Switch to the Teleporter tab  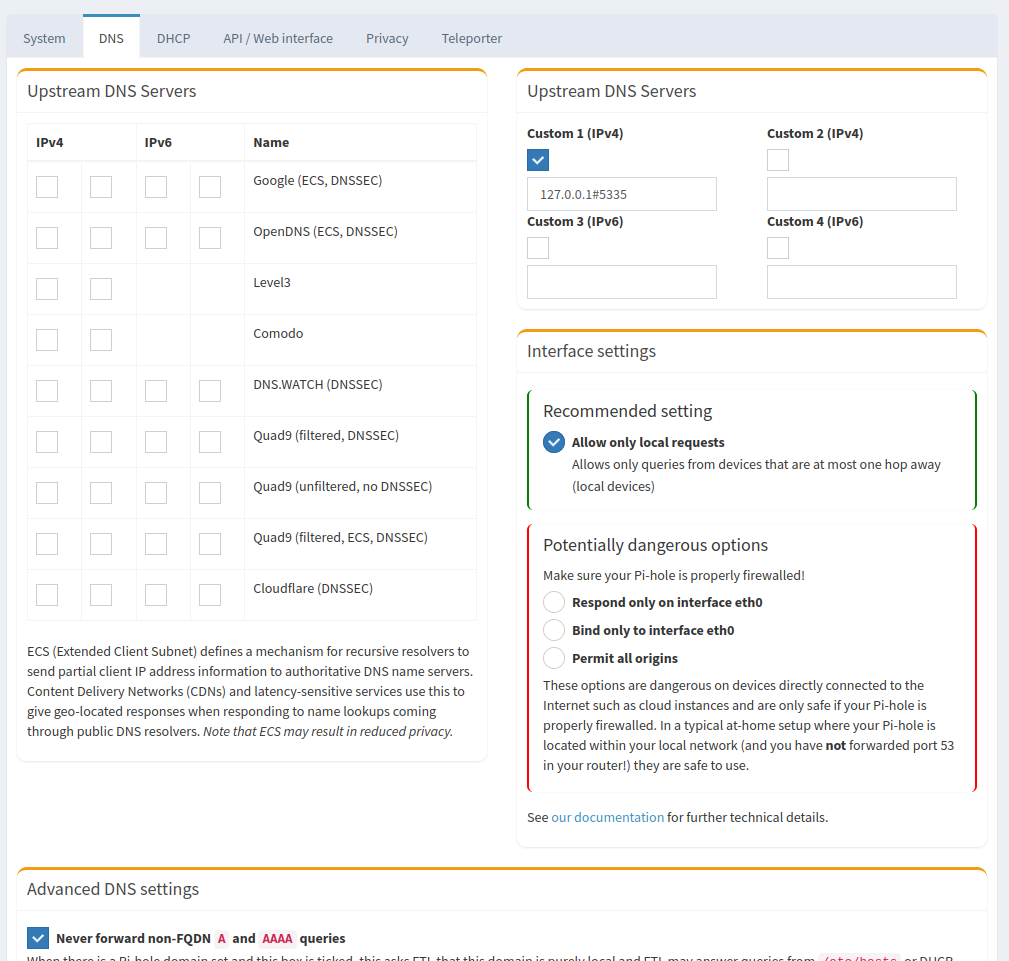[472, 38]
